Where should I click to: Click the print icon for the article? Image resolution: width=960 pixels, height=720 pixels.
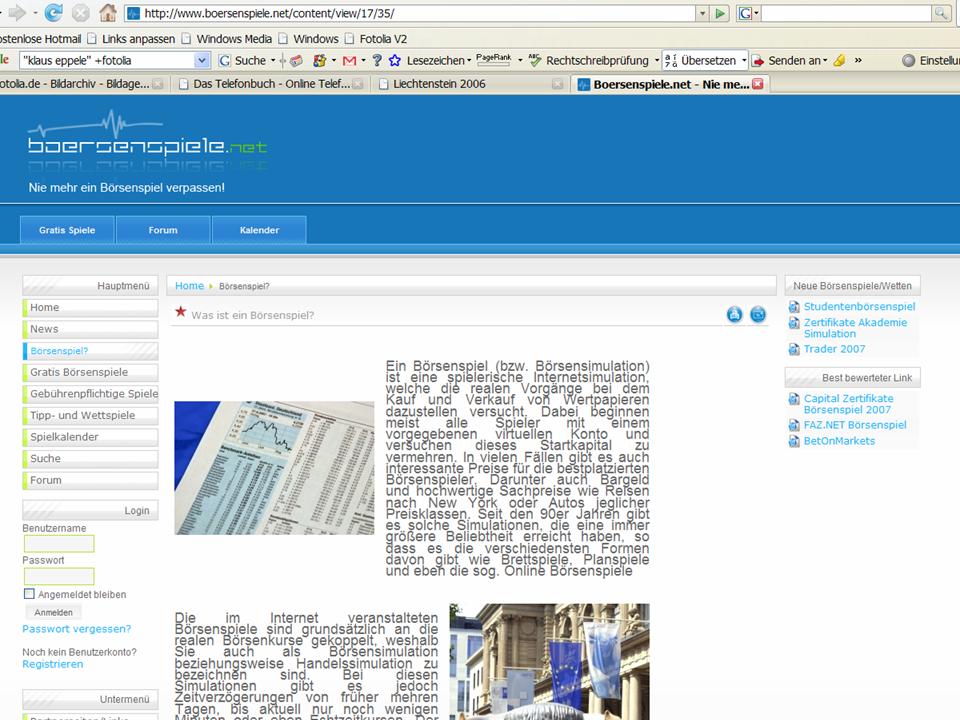[734, 315]
